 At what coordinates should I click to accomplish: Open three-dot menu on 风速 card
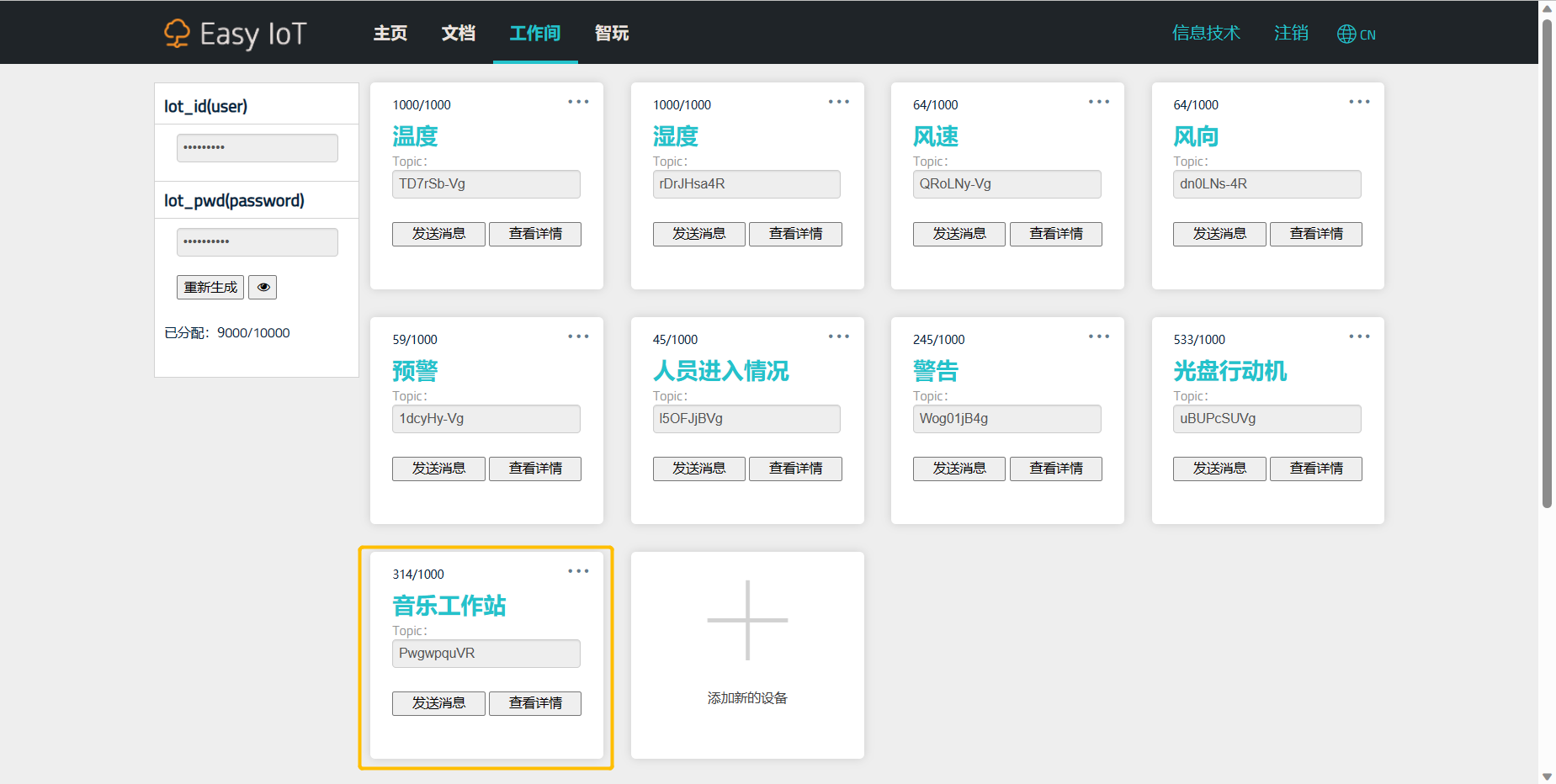1098,102
